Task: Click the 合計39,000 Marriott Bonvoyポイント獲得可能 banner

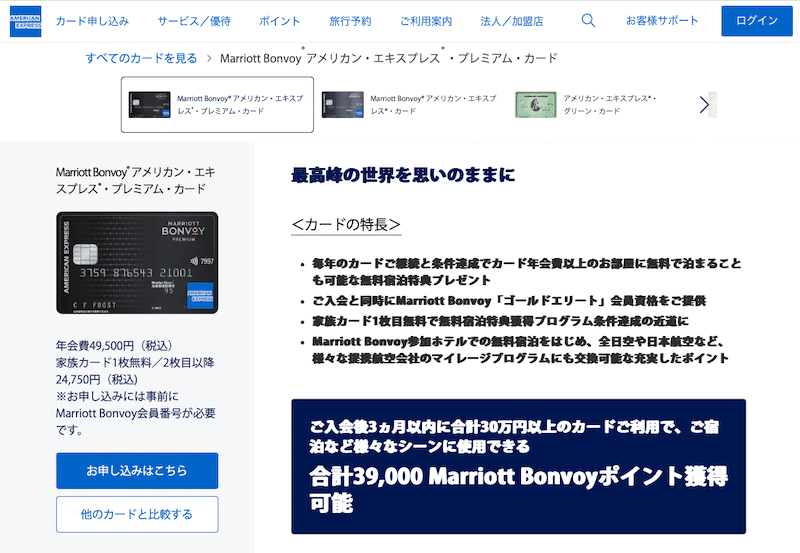Action: tap(518, 467)
